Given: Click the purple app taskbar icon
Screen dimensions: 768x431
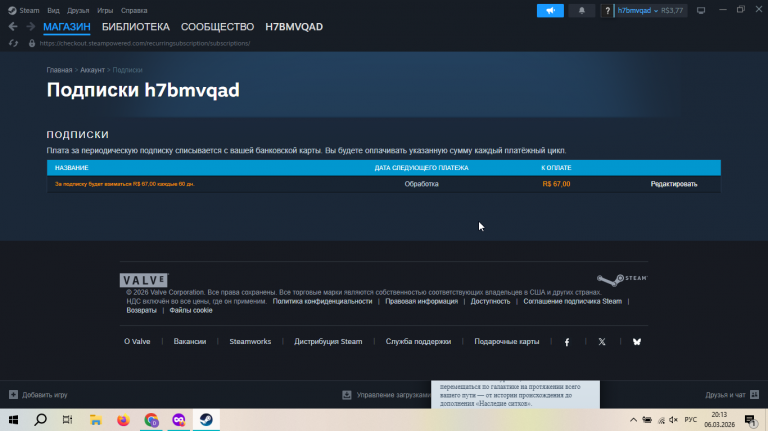Looking at the screenshot, I should coord(179,420).
